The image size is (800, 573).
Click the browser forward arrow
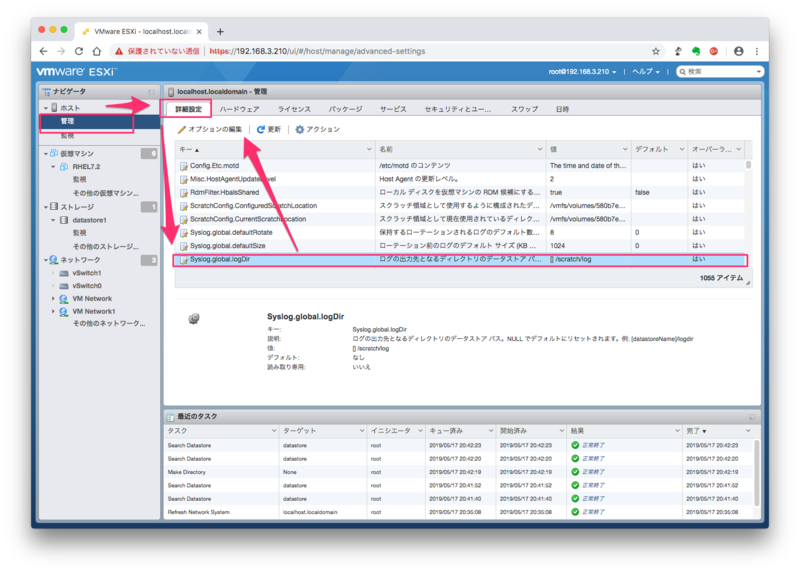(x=61, y=51)
